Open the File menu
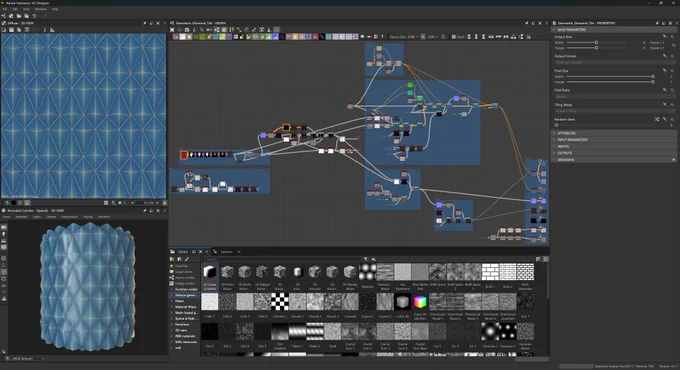This screenshot has height=370, width=680. pyautogui.click(x=5, y=9)
